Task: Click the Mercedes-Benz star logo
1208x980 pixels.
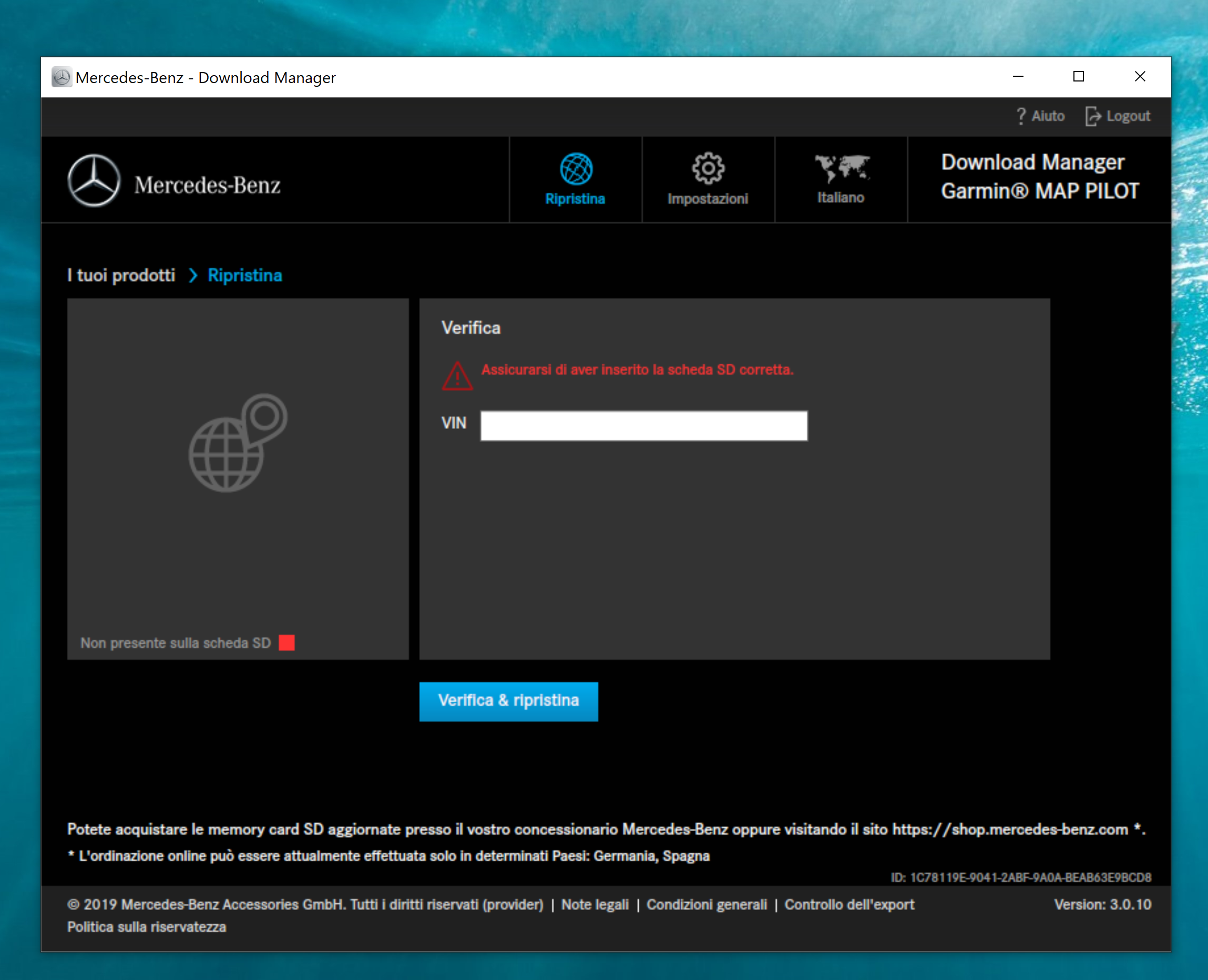Action: coord(94,181)
